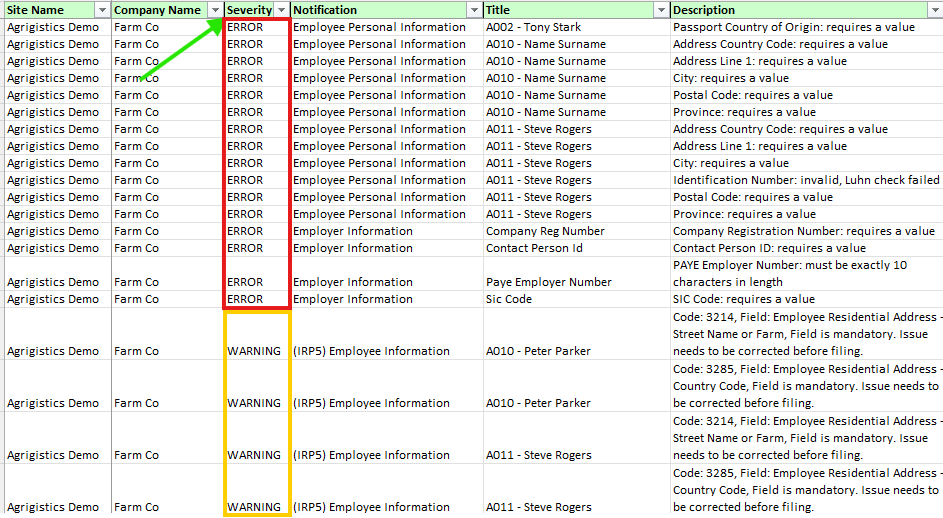
Task: Open the Description column filter dropdown
Action: point(935,10)
